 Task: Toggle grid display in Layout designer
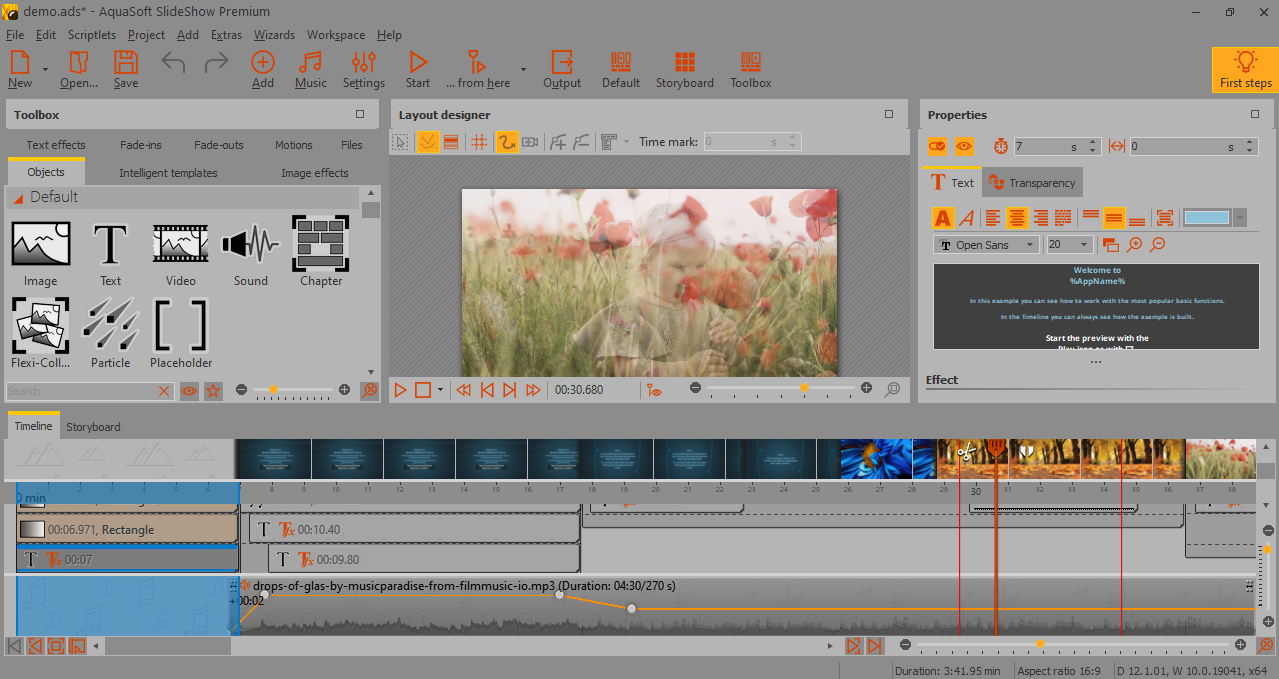click(x=479, y=142)
